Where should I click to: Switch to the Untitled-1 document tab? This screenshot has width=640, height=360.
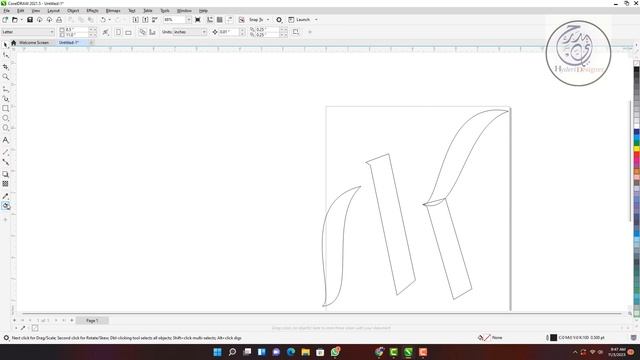coord(68,42)
